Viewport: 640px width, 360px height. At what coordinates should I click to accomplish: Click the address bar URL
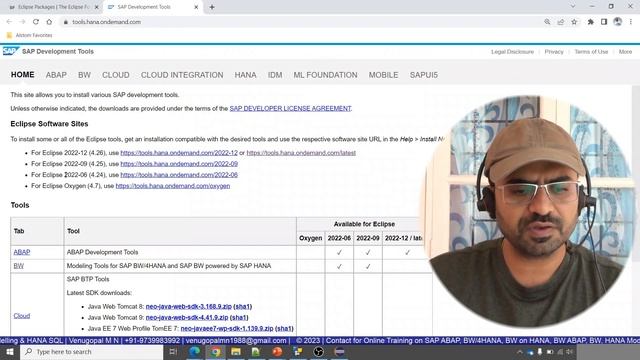107,22
